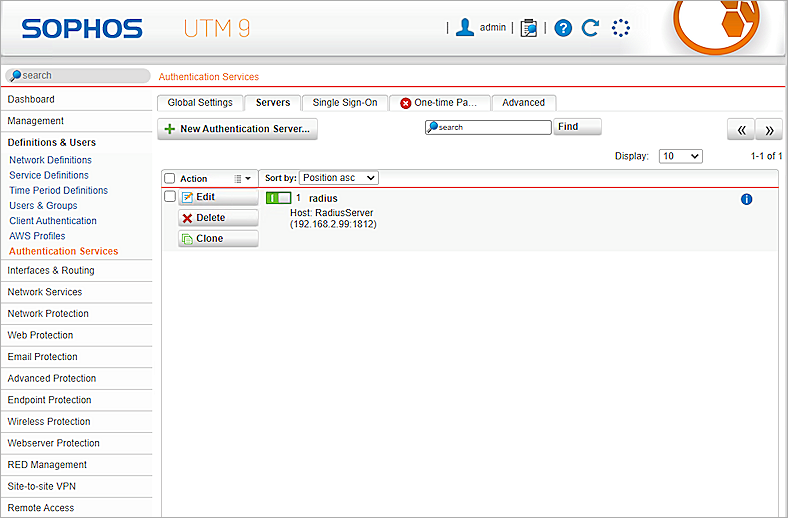Expand Email Protection menu
The width and height of the screenshot is (788, 518).
[76, 357]
